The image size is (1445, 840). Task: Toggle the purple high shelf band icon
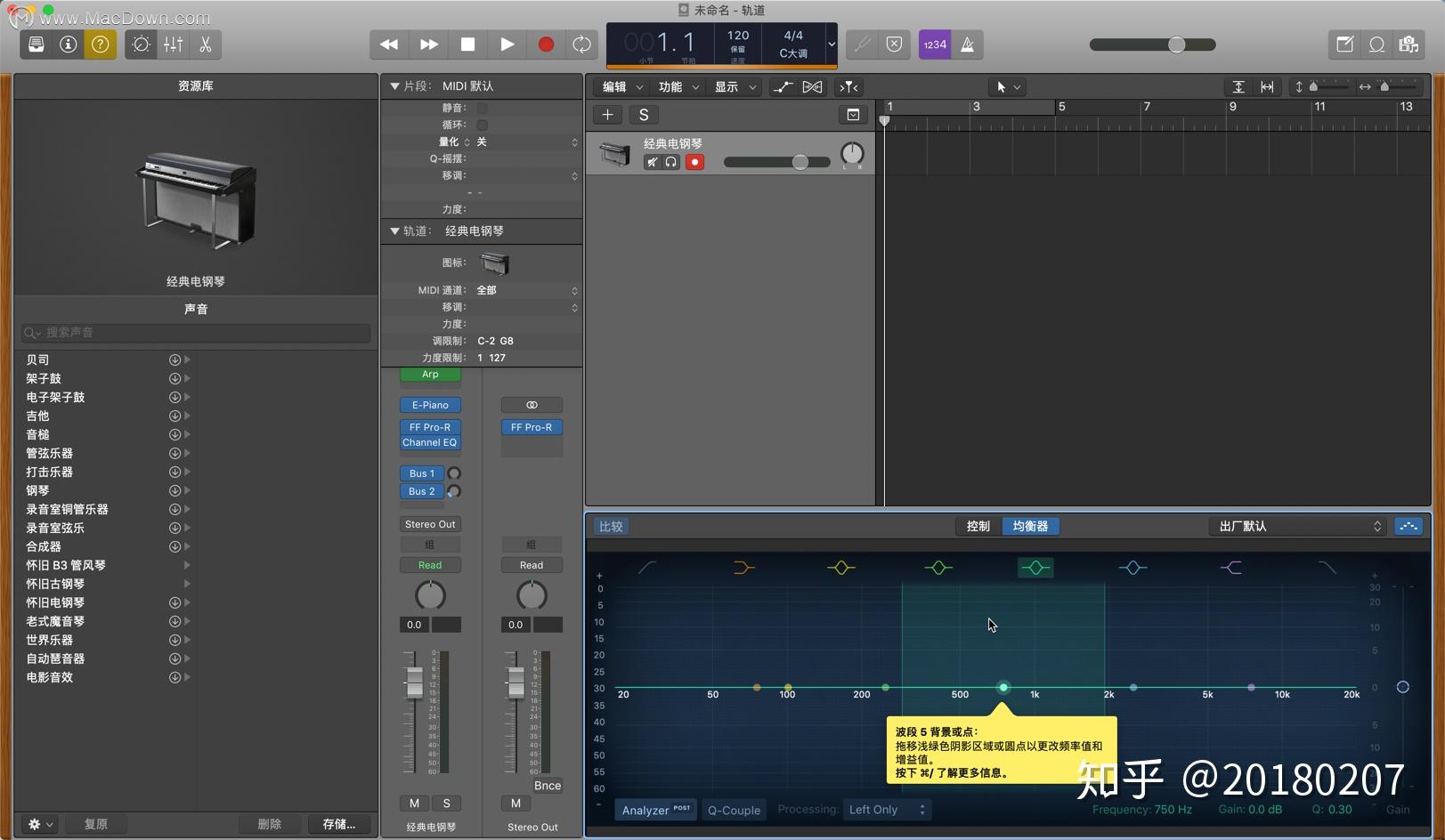[x=1230, y=568]
